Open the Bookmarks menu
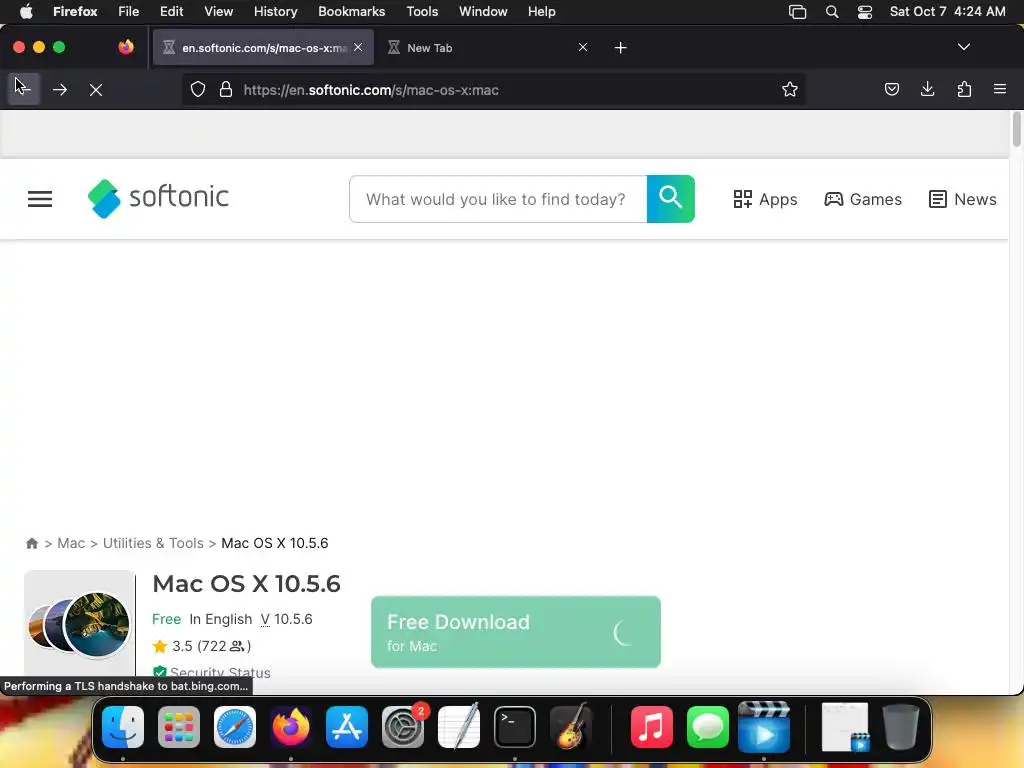This screenshot has height=768, width=1024. 351,11
